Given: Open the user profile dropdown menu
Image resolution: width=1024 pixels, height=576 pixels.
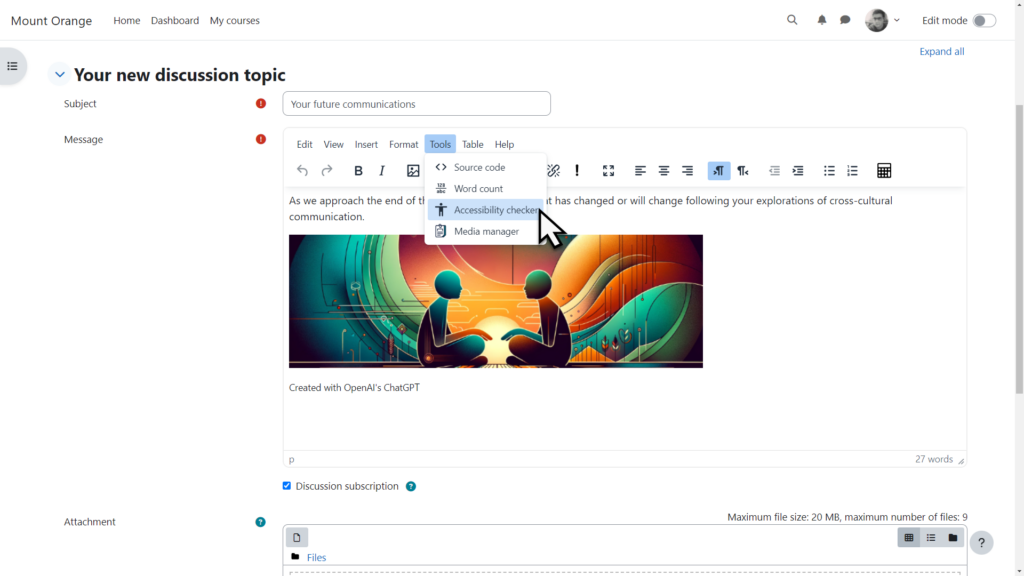Looking at the screenshot, I should pos(883,20).
